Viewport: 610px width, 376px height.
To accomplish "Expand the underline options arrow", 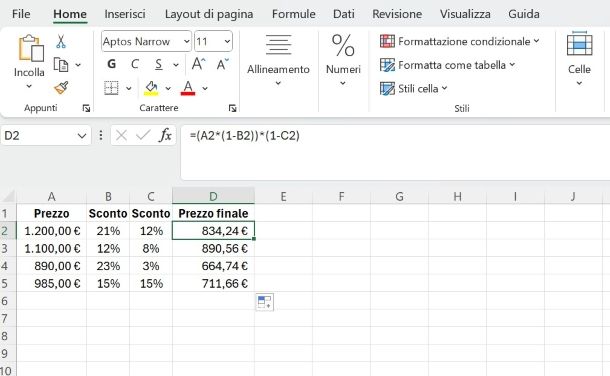I will coord(176,65).
